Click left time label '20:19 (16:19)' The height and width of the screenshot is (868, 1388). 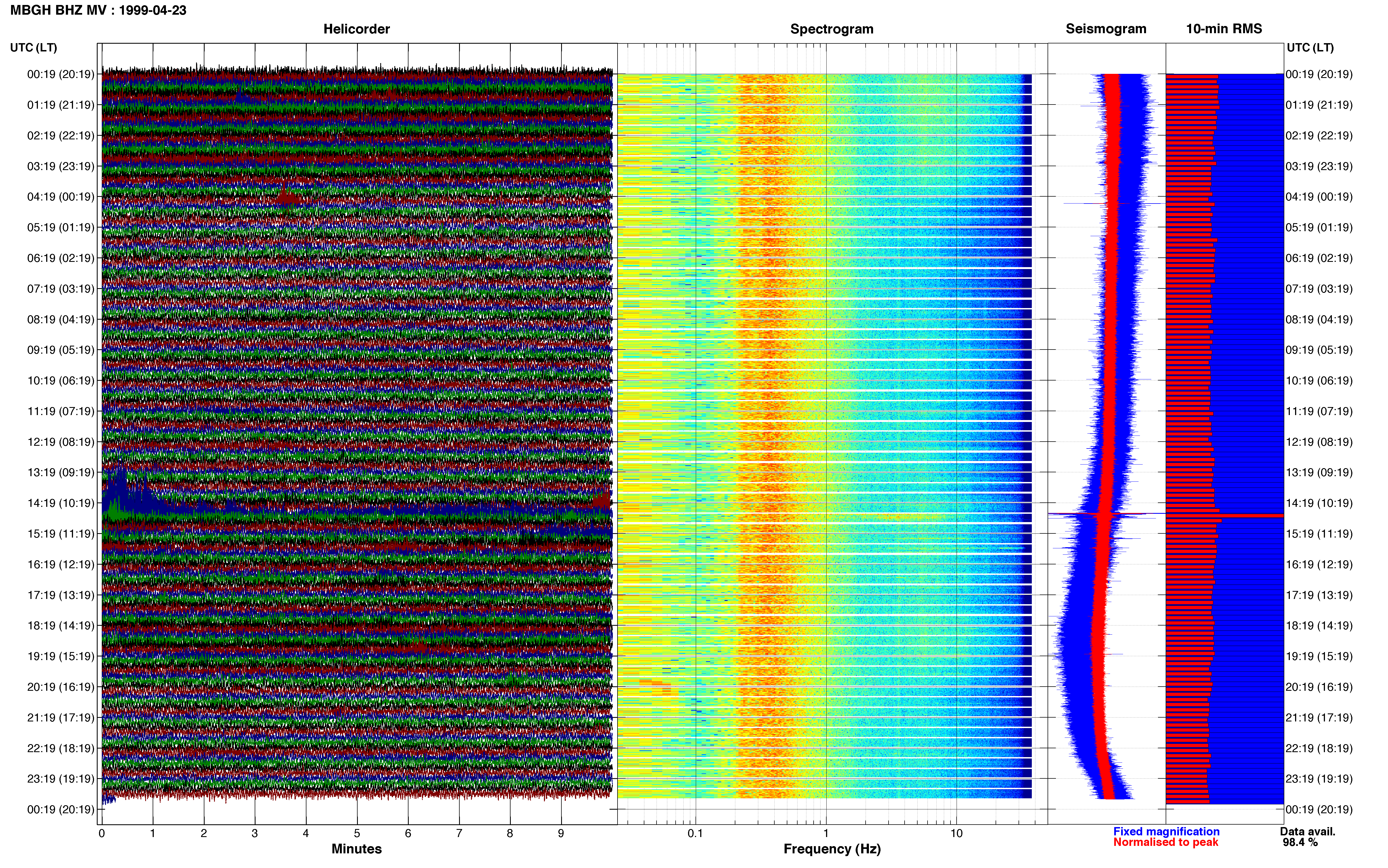[60, 687]
